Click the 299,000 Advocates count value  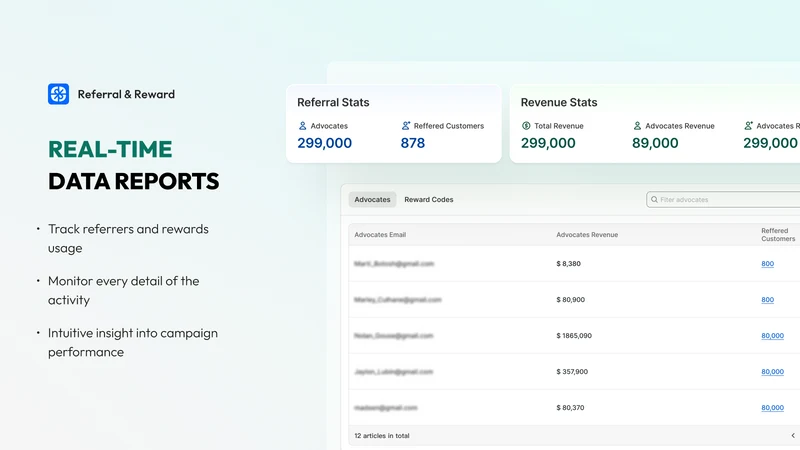coord(324,143)
